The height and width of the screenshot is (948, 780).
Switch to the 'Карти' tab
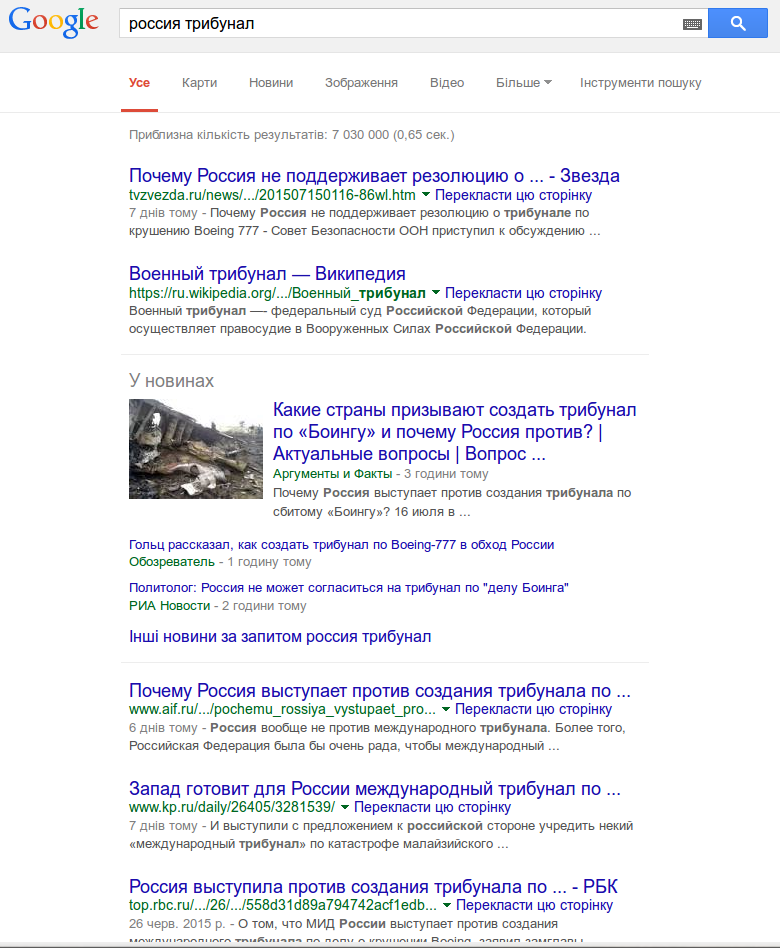click(200, 83)
